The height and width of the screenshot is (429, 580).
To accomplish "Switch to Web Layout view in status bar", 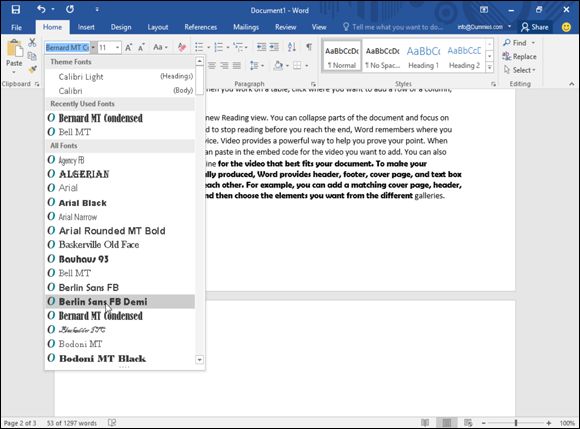I will [468, 423].
